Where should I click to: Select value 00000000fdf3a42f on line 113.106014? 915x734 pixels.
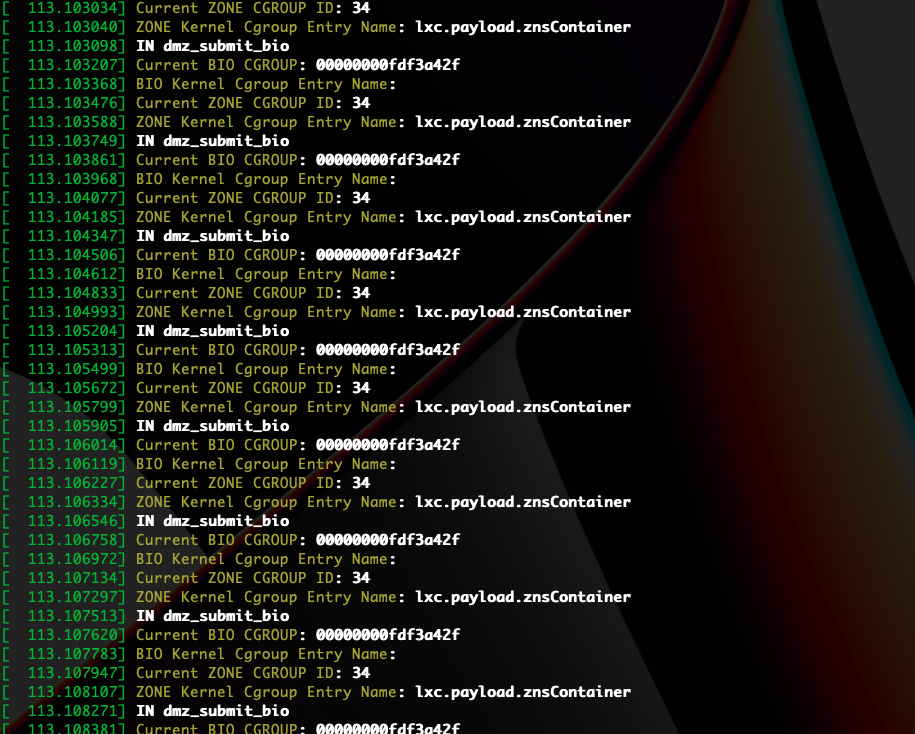[x=387, y=445]
